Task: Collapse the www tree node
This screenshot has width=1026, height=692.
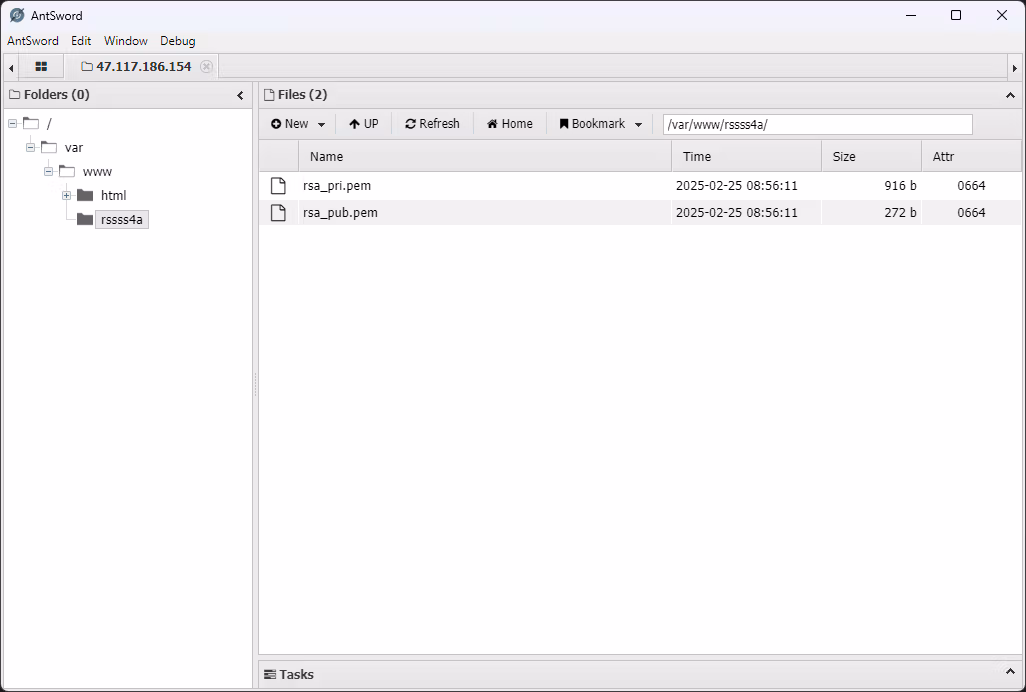Action: tap(48, 172)
